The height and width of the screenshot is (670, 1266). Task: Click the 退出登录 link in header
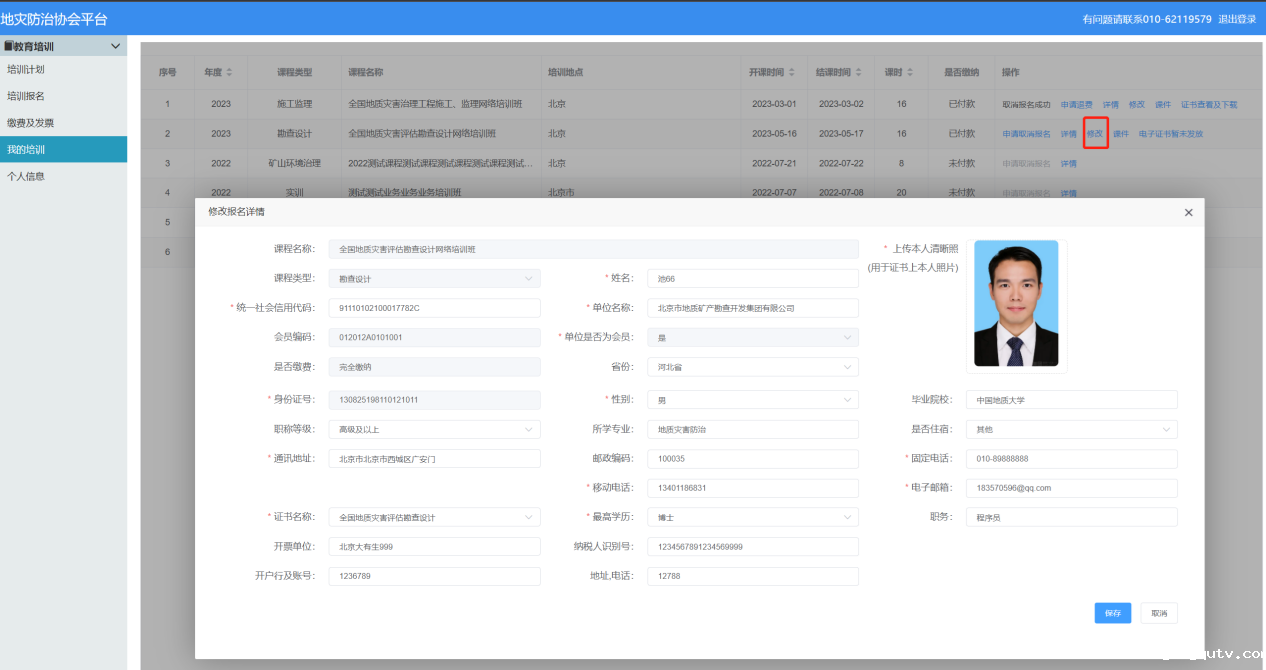pyautogui.click(x=1236, y=19)
